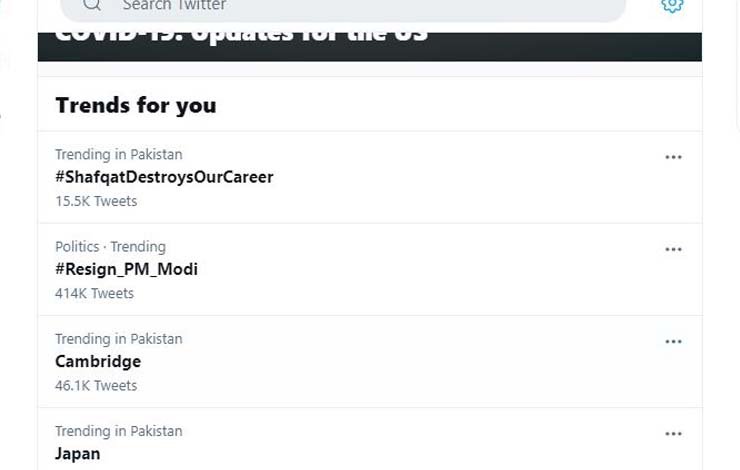
Task: View the Cambridge trending topic
Action: pos(98,361)
